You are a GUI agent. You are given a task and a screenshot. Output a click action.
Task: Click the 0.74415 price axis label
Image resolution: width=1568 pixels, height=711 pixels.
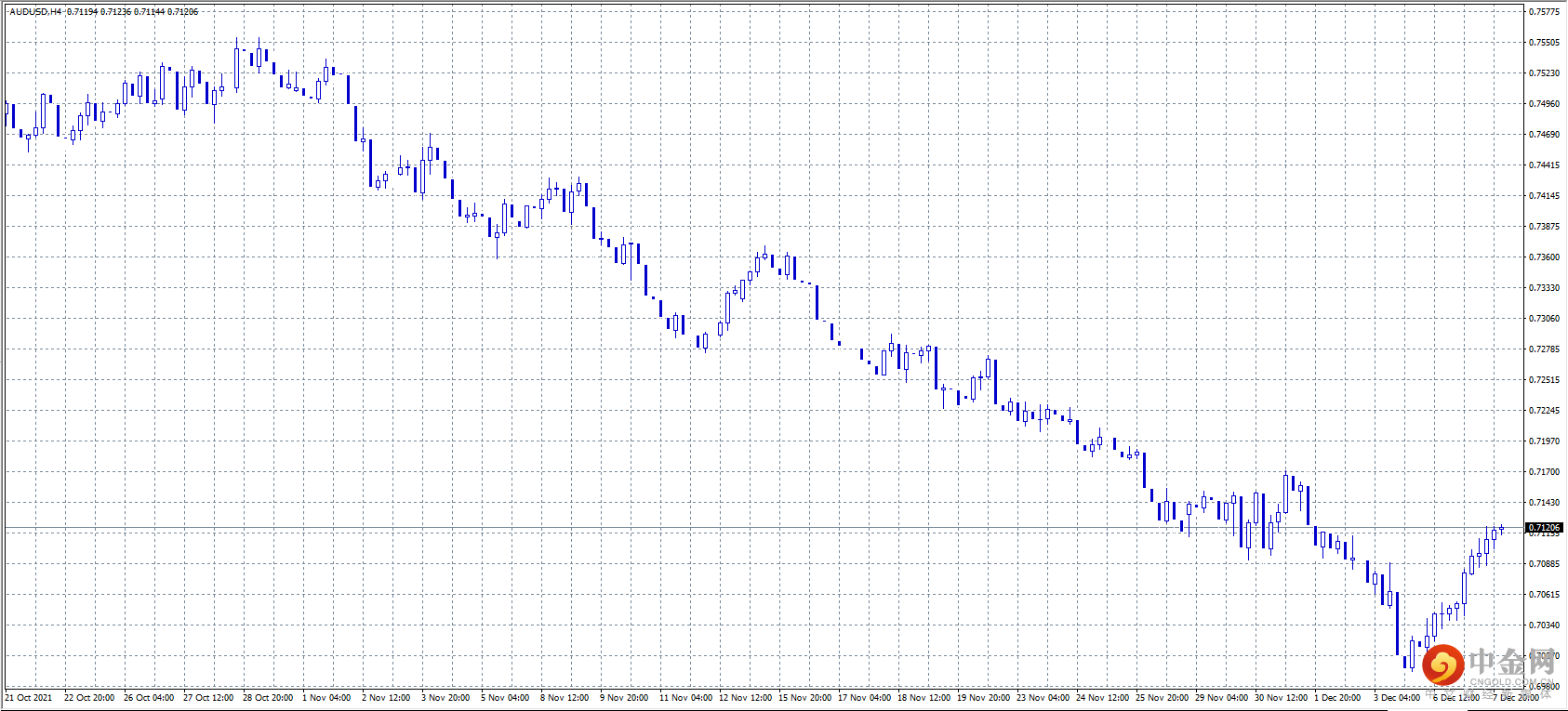[x=1544, y=165]
